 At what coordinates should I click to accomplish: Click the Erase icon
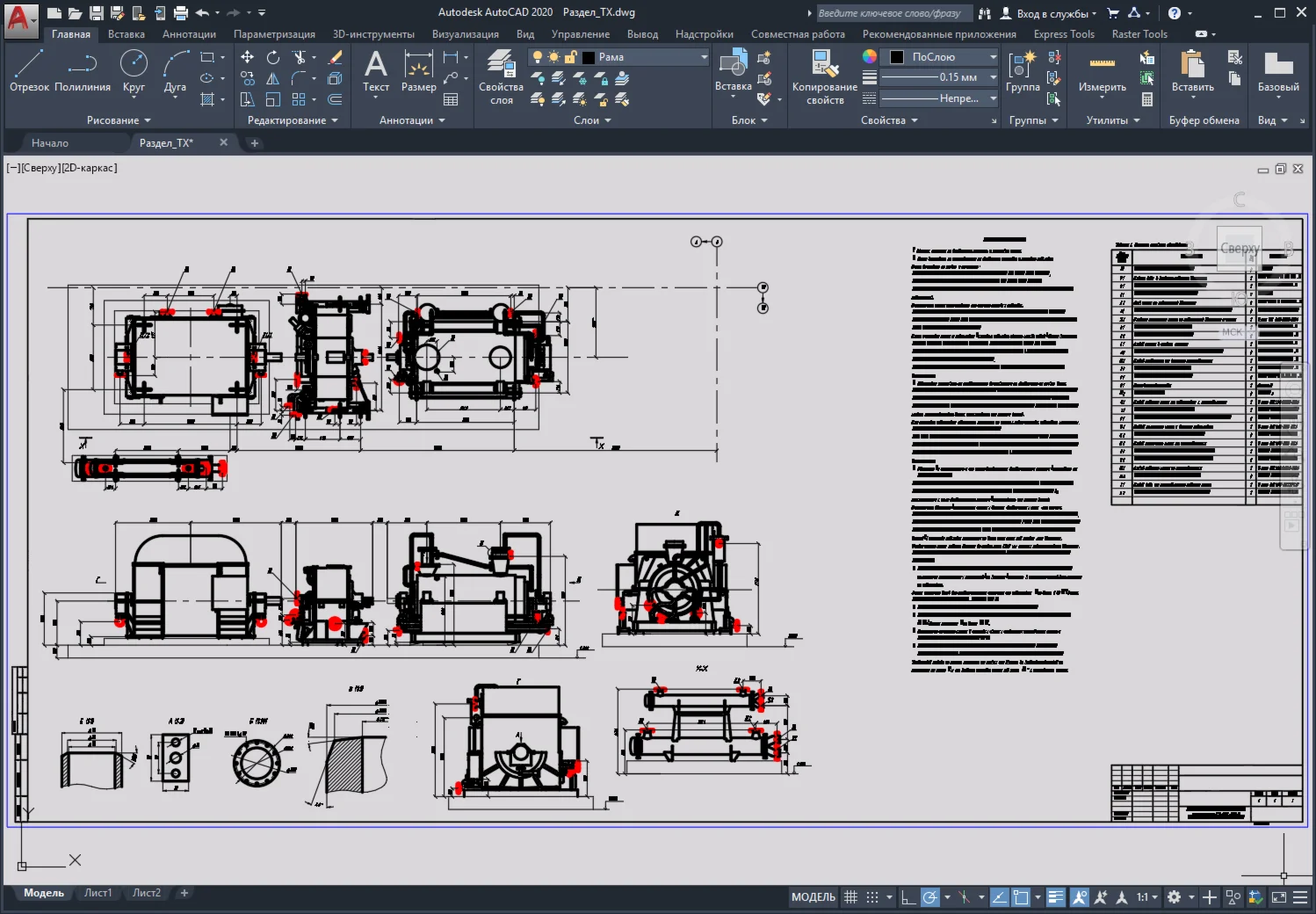(336, 57)
